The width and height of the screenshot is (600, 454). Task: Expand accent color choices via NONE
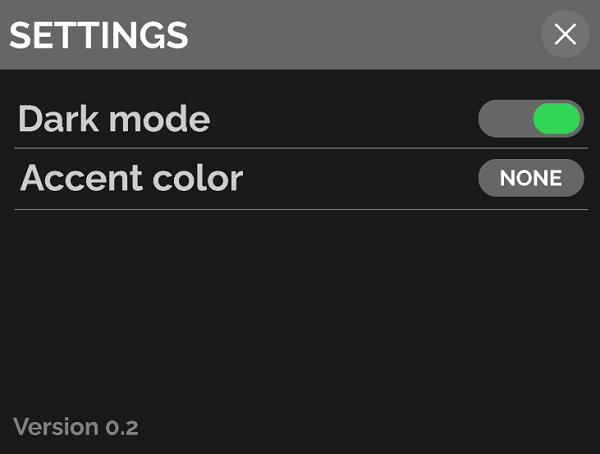click(531, 178)
